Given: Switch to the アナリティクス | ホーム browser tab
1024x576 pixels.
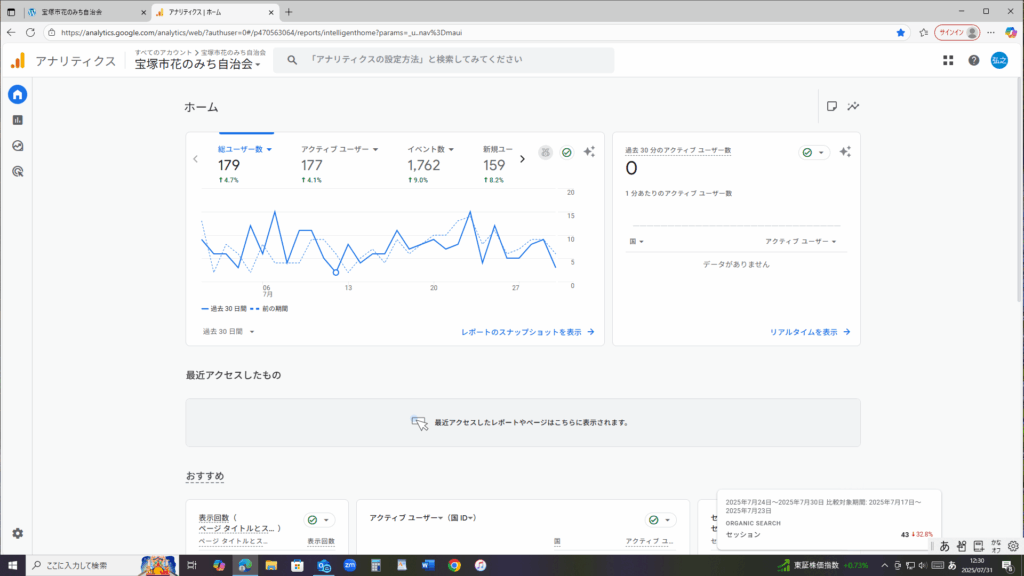Looking at the screenshot, I should (216, 12).
